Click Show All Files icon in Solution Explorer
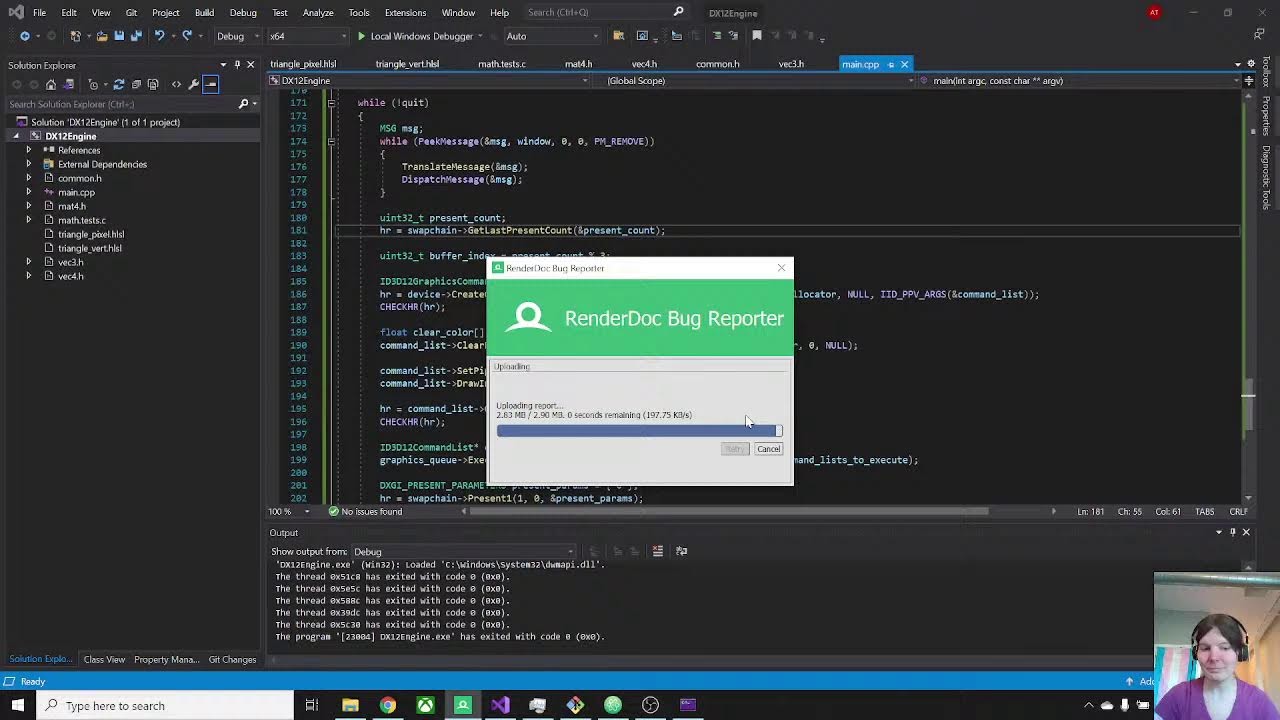Viewport: 1280px width, 720px height. click(x=155, y=84)
